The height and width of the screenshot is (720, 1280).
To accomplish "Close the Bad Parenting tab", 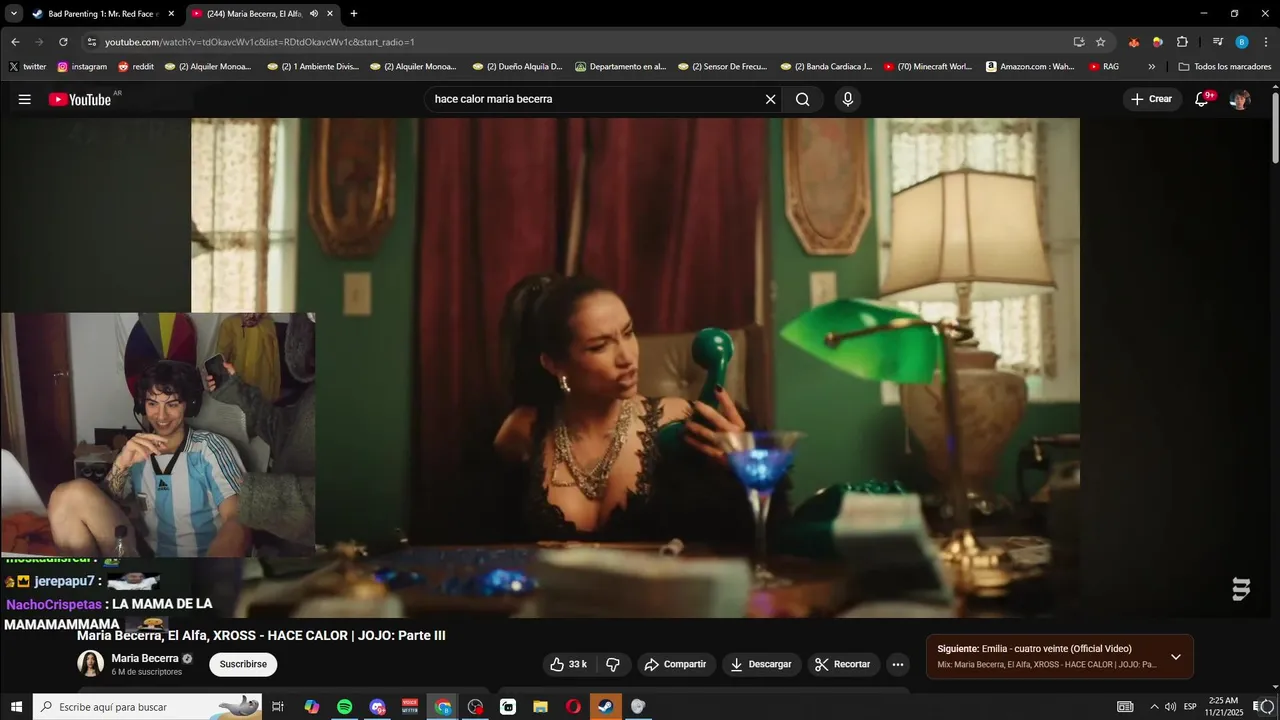I will click(x=171, y=14).
